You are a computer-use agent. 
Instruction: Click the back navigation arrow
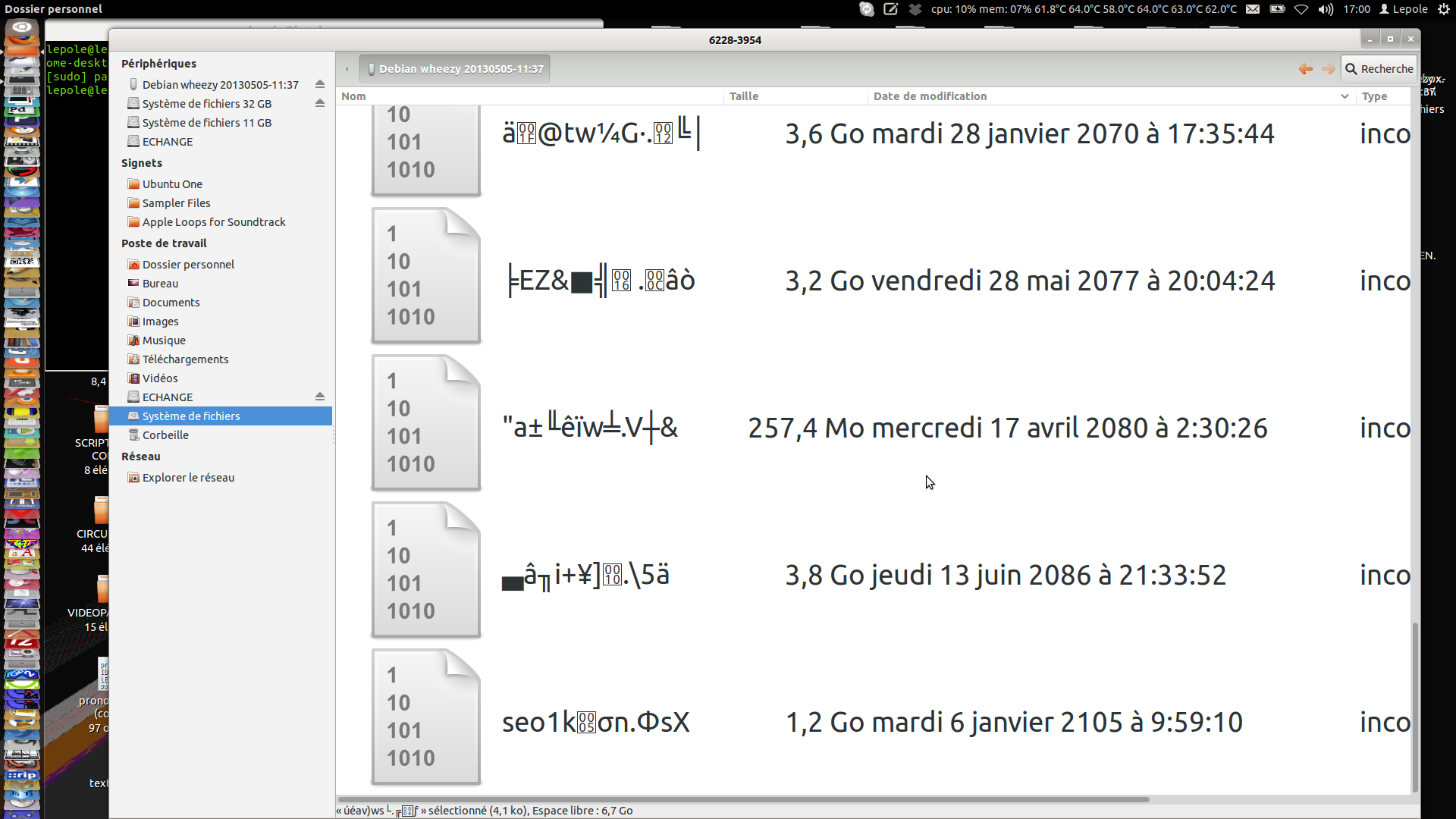(1305, 69)
